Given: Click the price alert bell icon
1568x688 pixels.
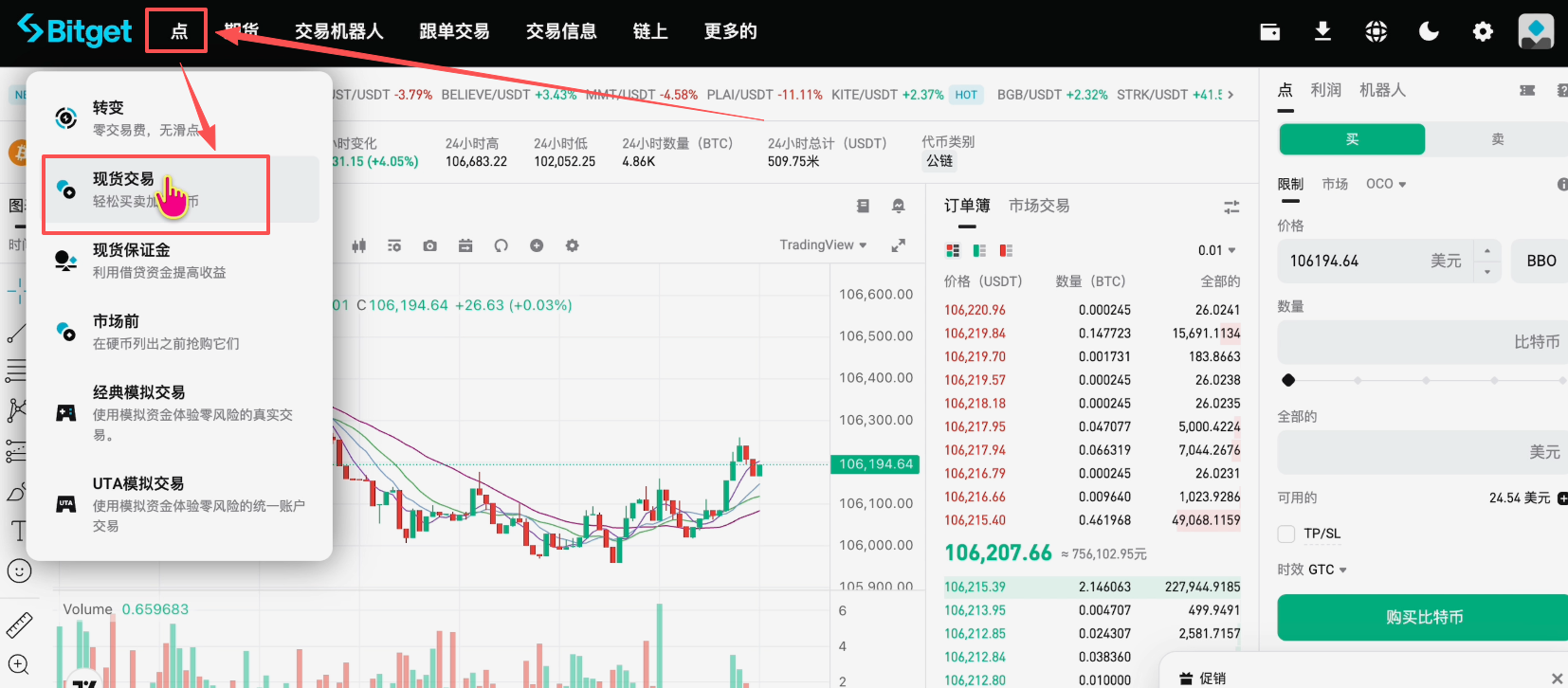Looking at the screenshot, I should pyautogui.click(x=898, y=206).
